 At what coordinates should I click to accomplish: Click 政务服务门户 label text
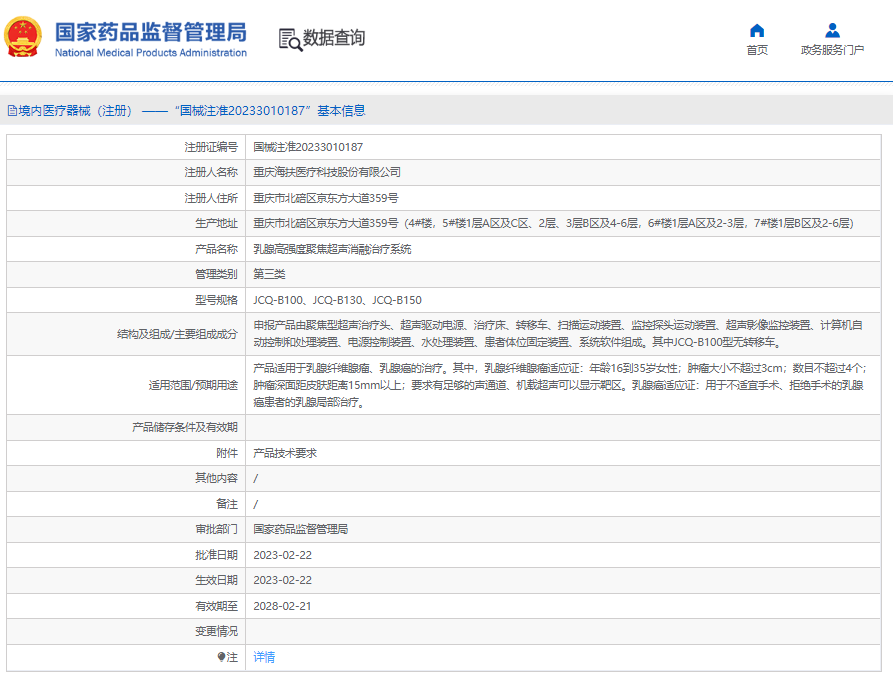point(832,50)
